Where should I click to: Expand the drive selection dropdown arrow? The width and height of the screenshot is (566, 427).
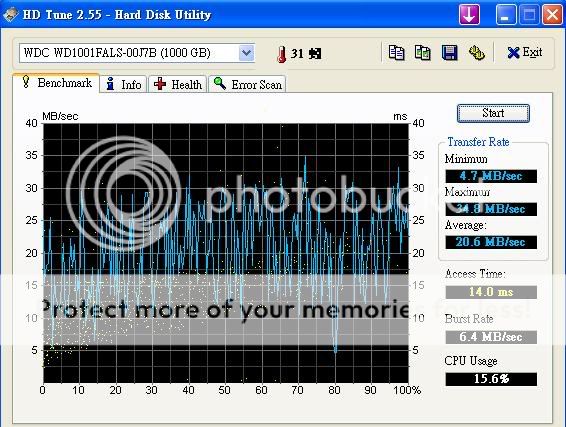coord(247,53)
